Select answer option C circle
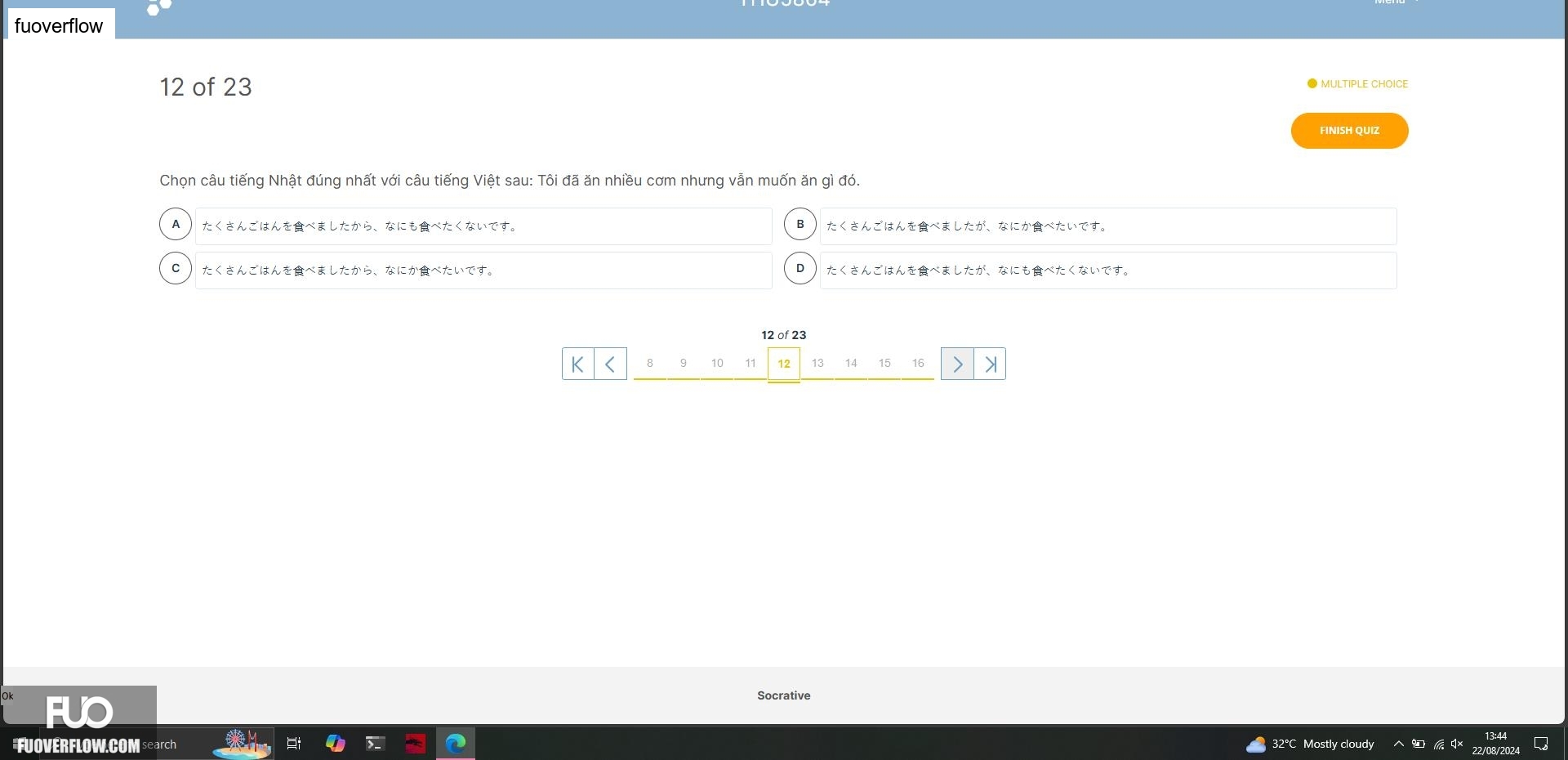Screen dimensions: 1568x760 click(176, 268)
